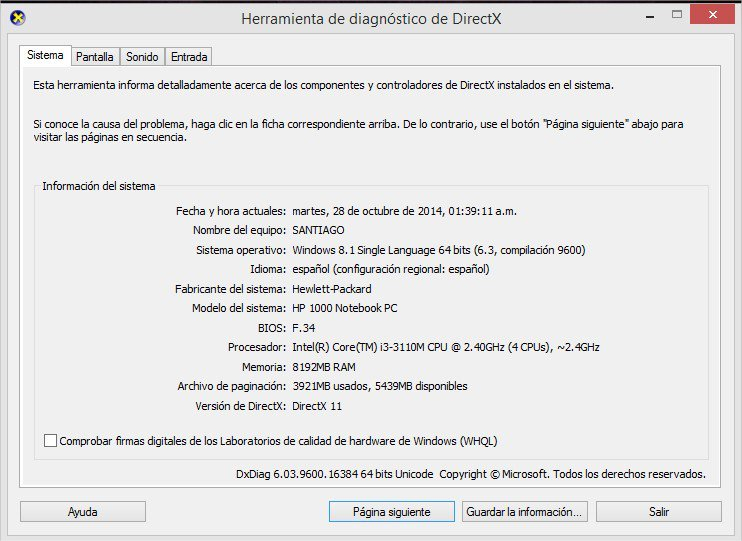The image size is (742, 541).
Task: Click the DirectX 11 version value
Action: [x=319, y=406]
